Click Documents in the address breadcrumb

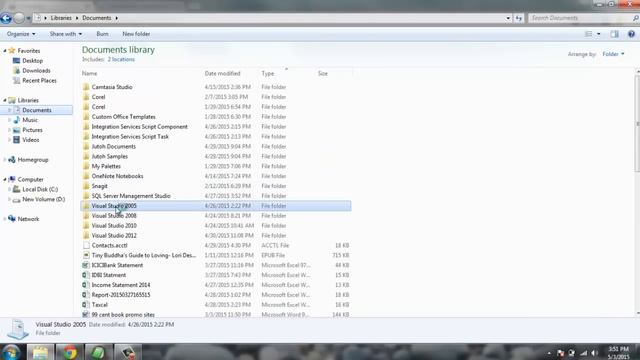click(x=97, y=18)
